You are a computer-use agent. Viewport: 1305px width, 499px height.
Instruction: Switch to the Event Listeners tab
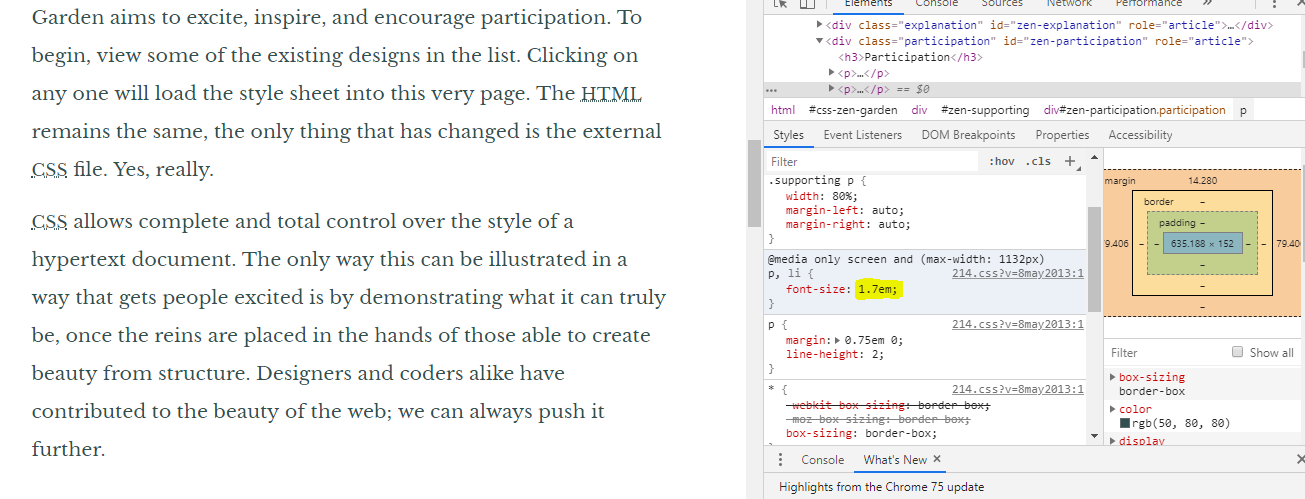point(862,135)
